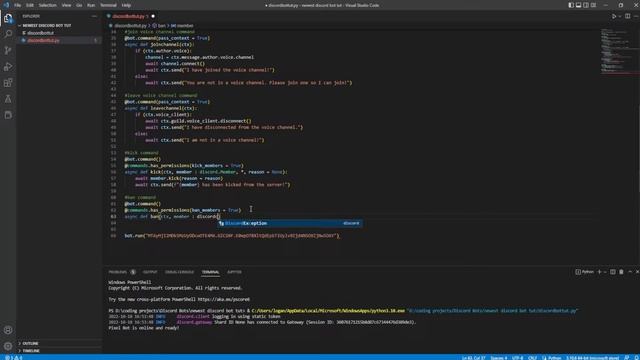Viewport: 640px width, 360px height.
Task: Close the bottom panel
Action: (637, 272)
